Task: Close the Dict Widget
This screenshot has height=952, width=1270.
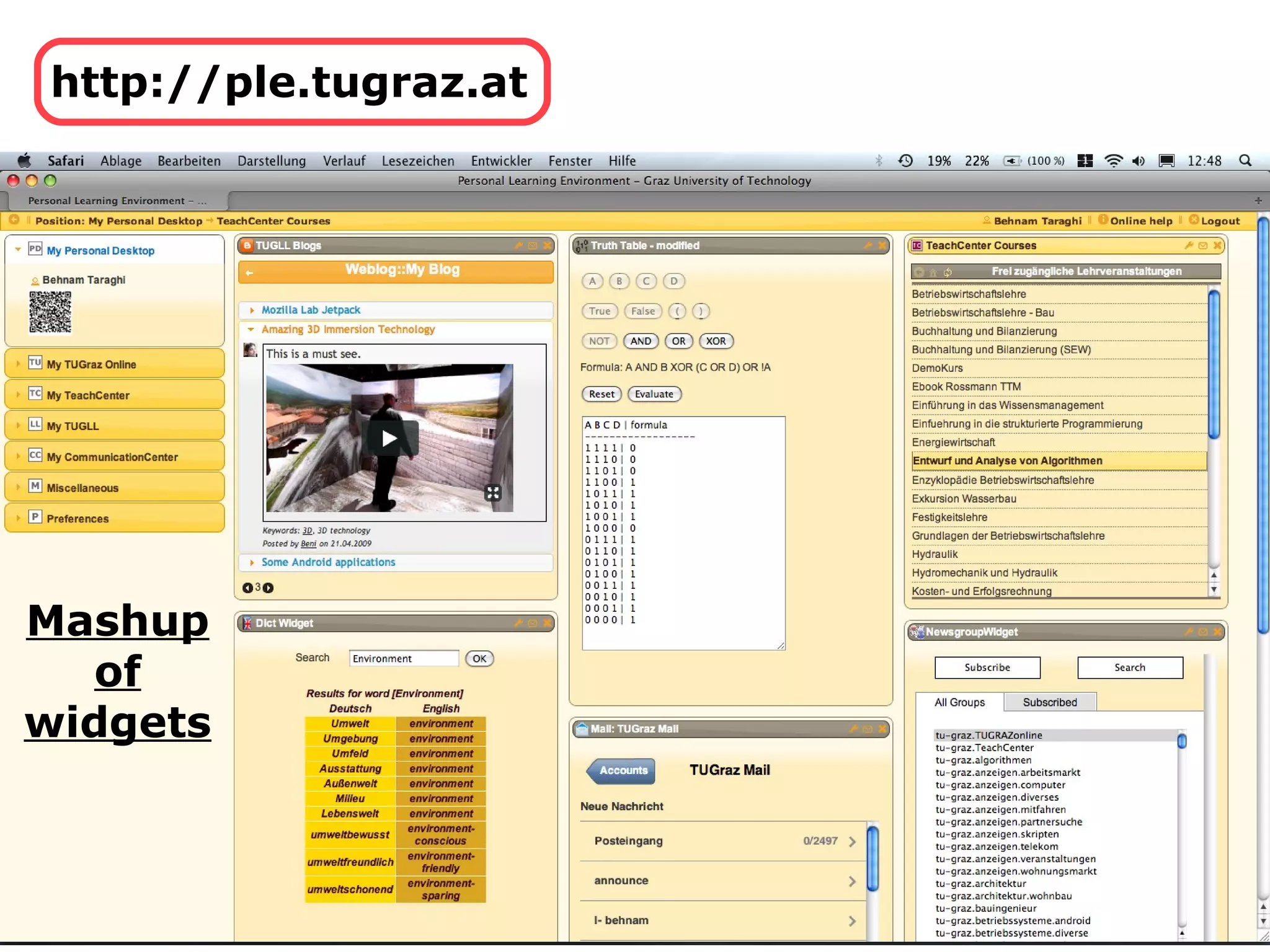Action: pyautogui.click(x=547, y=623)
